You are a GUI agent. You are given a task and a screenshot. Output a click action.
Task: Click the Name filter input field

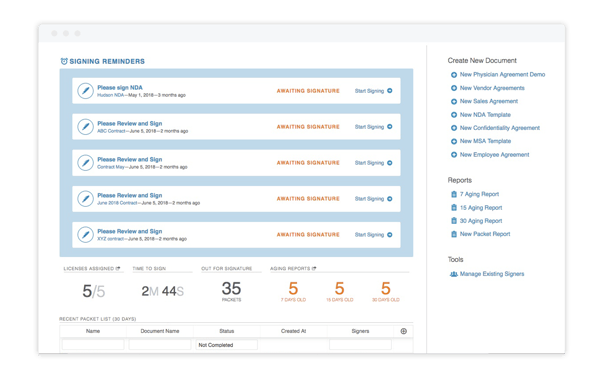93,345
